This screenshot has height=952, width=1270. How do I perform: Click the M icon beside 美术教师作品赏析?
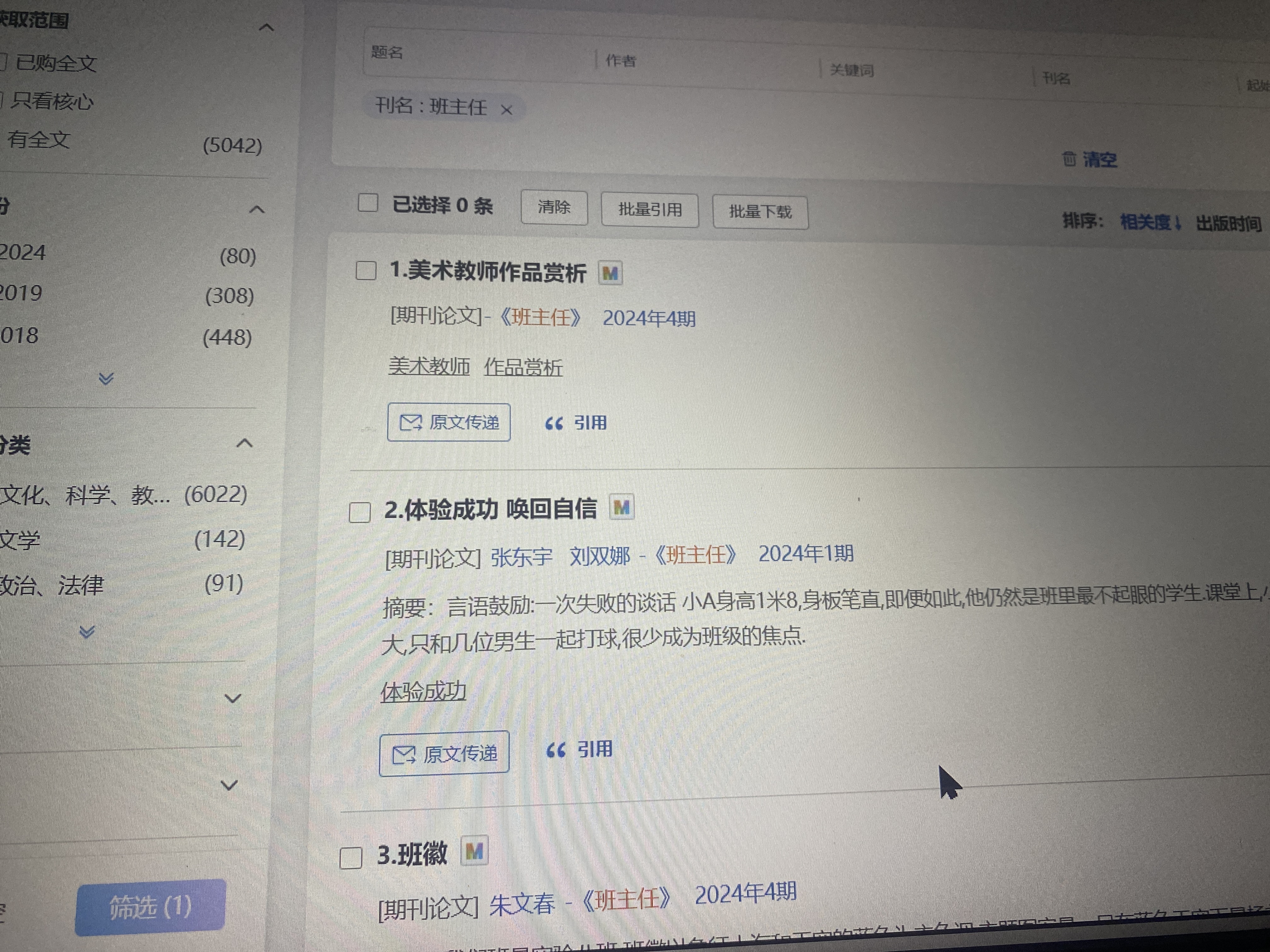tap(610, 273)
